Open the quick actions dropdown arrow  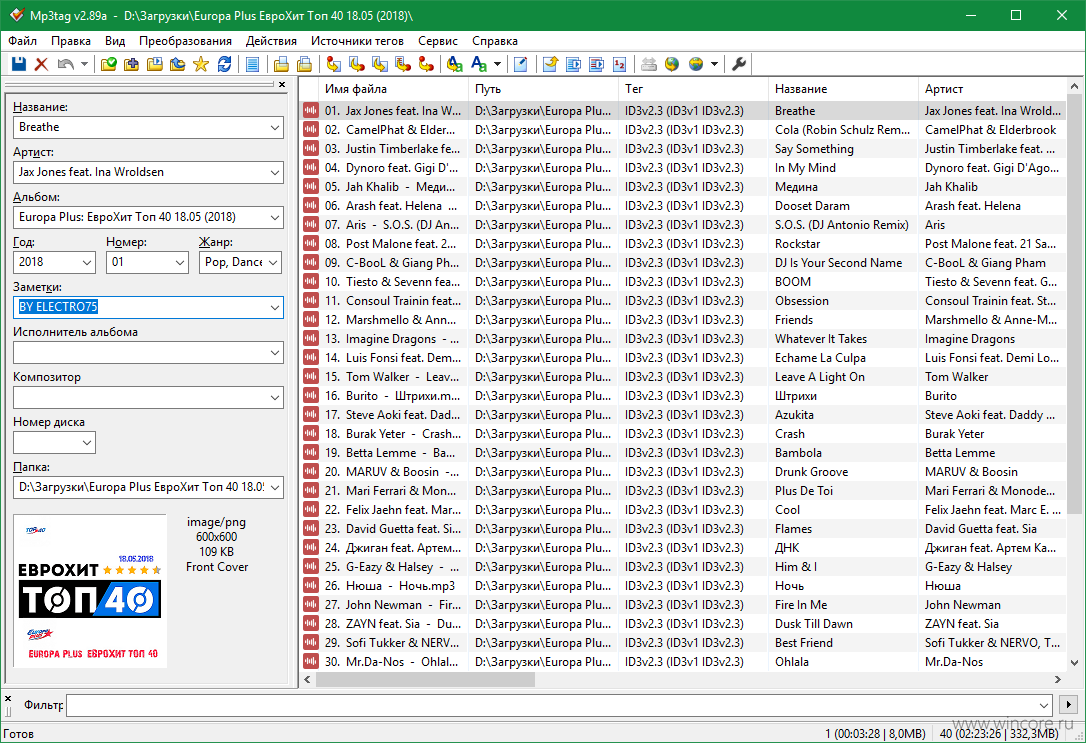(x=497, y=64)
